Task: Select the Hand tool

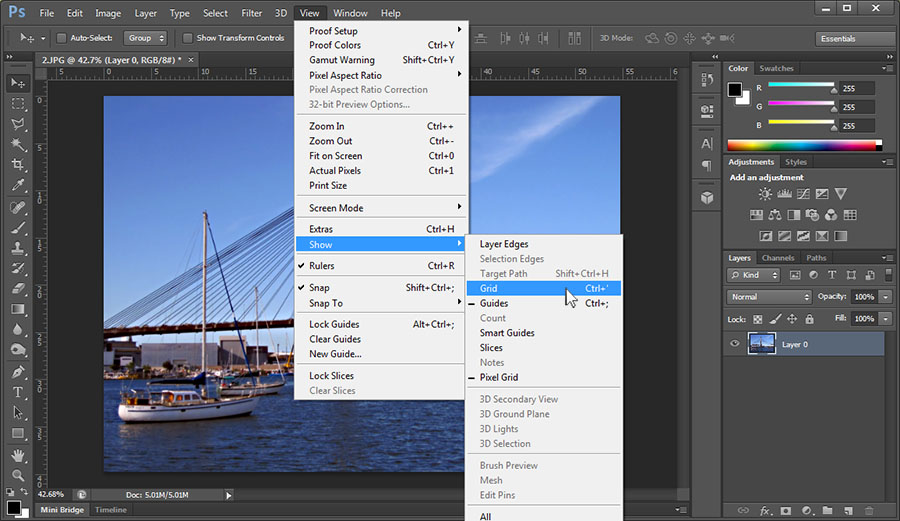Action: [18, 455]
